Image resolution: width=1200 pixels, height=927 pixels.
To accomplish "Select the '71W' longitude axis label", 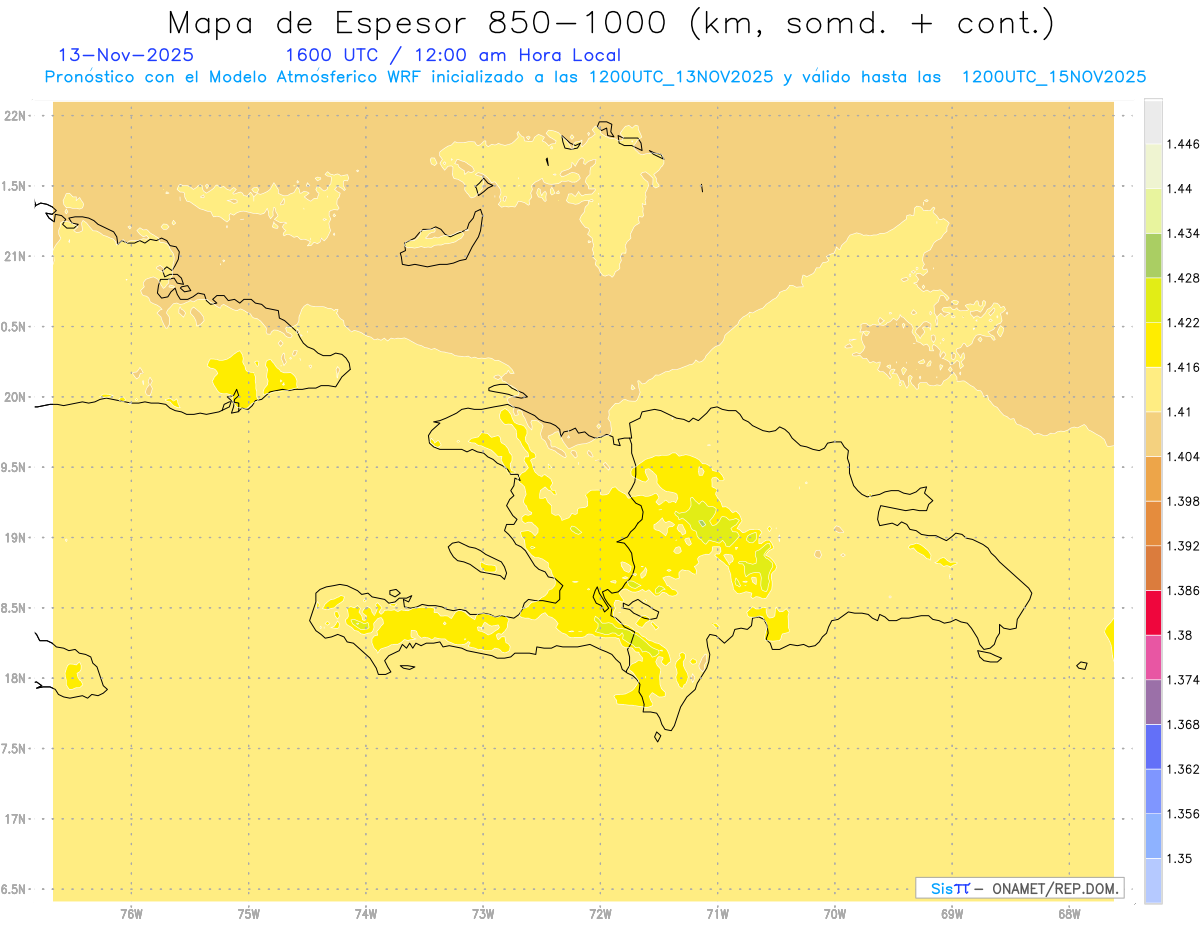I will (717, 913).
